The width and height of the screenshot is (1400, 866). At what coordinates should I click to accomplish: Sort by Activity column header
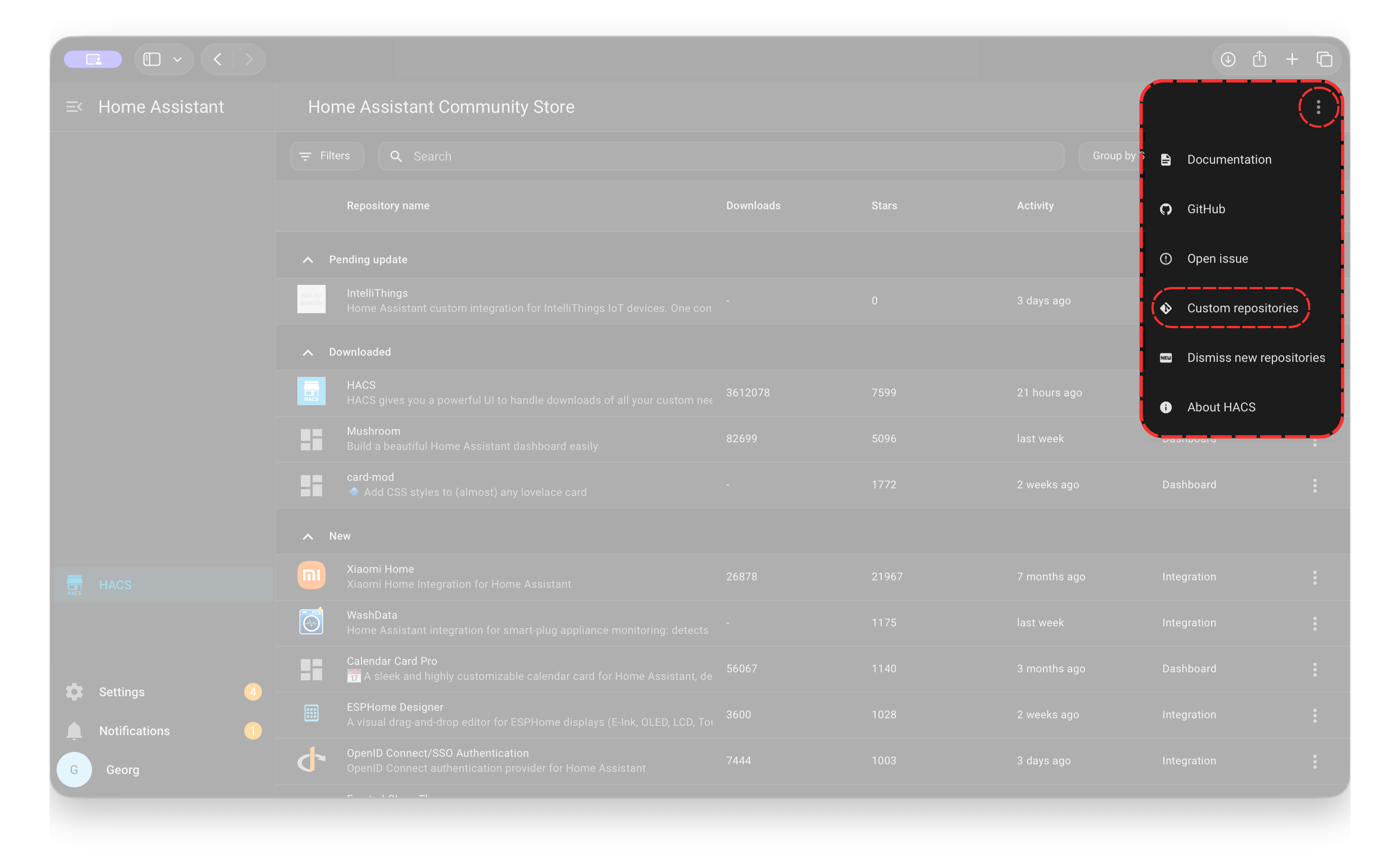pos(1035,206)
